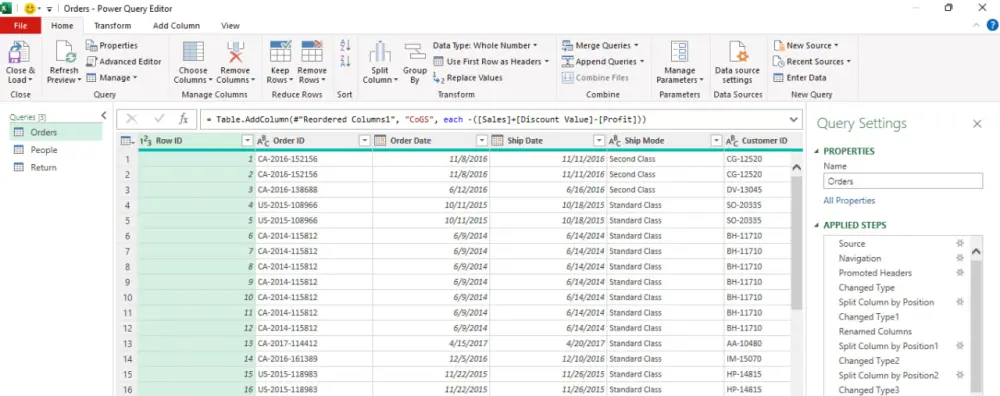Screen dimensions: 1000x396
Task: Open the Use First Row as Headers dropdown
Action: point(491,61)
